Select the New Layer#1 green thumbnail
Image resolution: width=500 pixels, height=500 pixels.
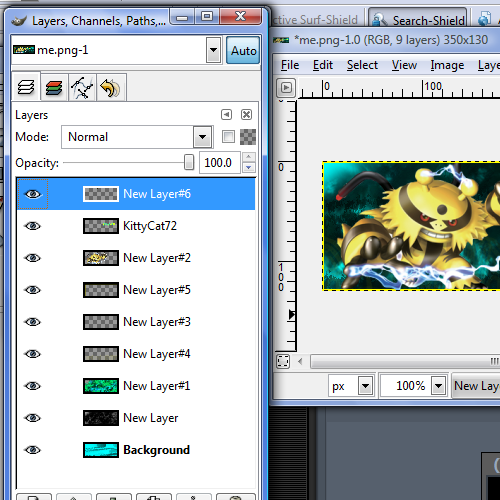101,386
